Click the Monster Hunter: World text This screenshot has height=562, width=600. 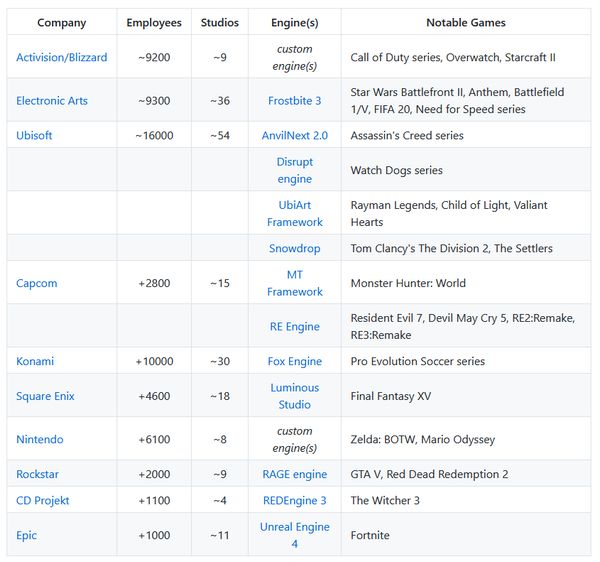click(x=408, y=283)
